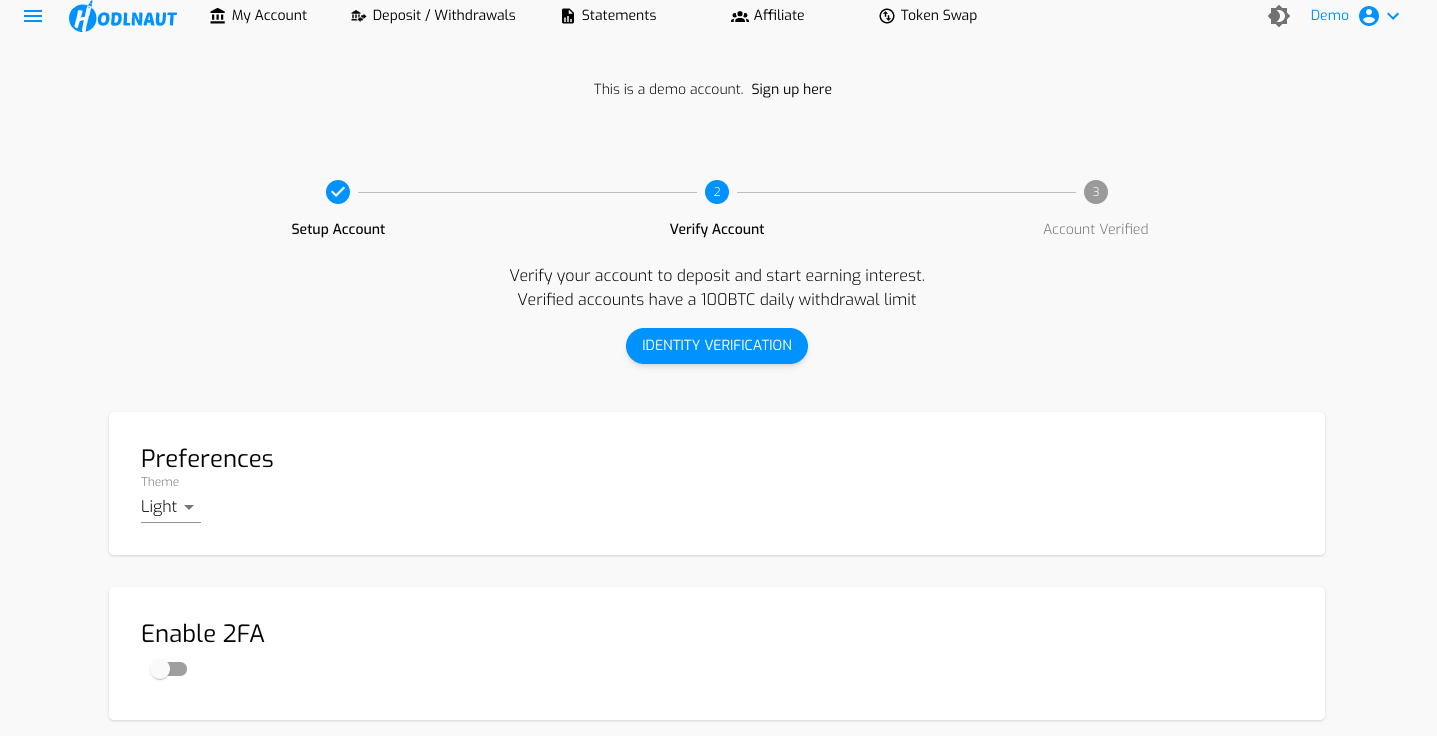Click step 3 Account Verified circle
Viewport: 1437px width, 736px height.
pyautogui.click(x=1096, y=192)
